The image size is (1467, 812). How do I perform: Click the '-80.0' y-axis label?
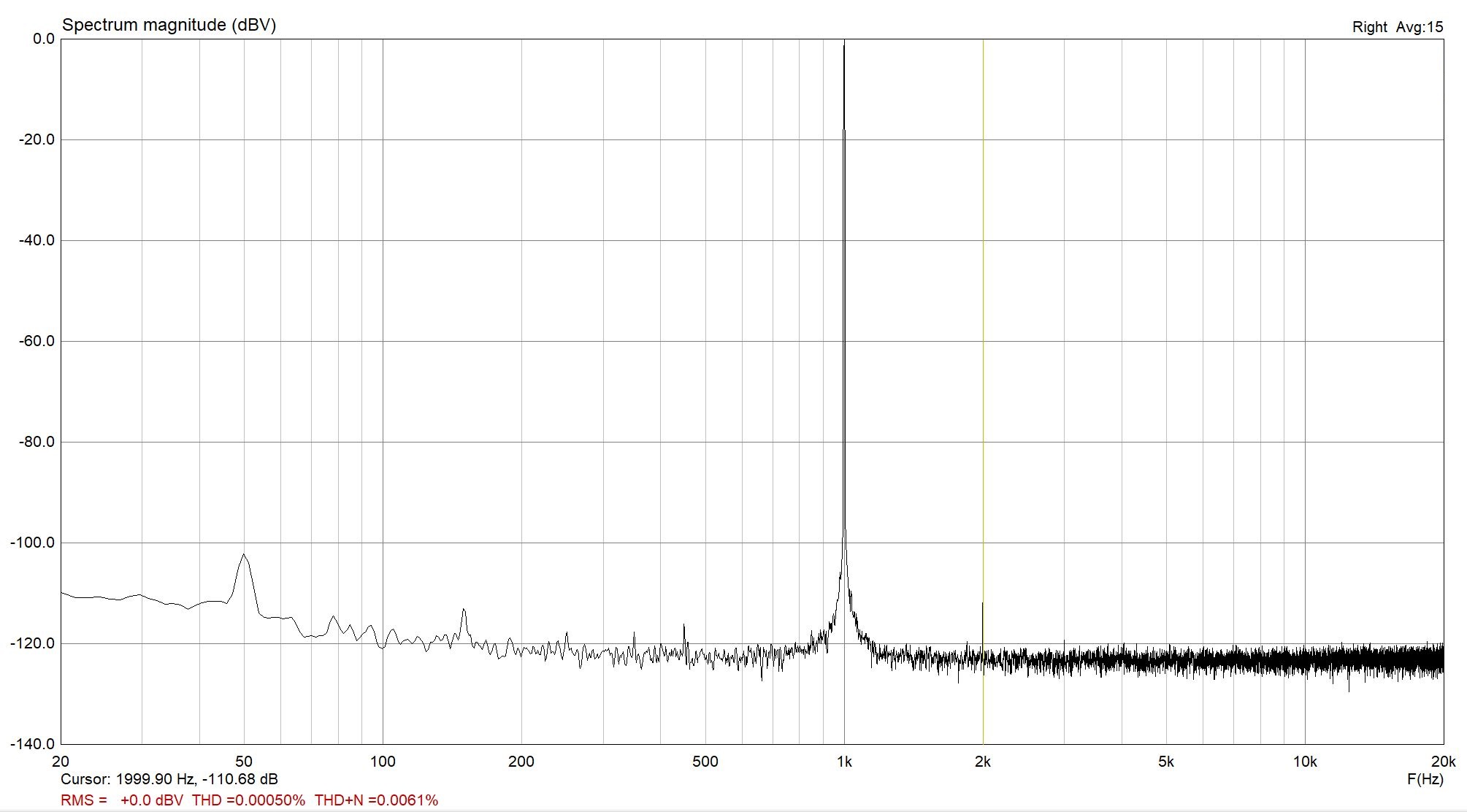pos(36,442)
